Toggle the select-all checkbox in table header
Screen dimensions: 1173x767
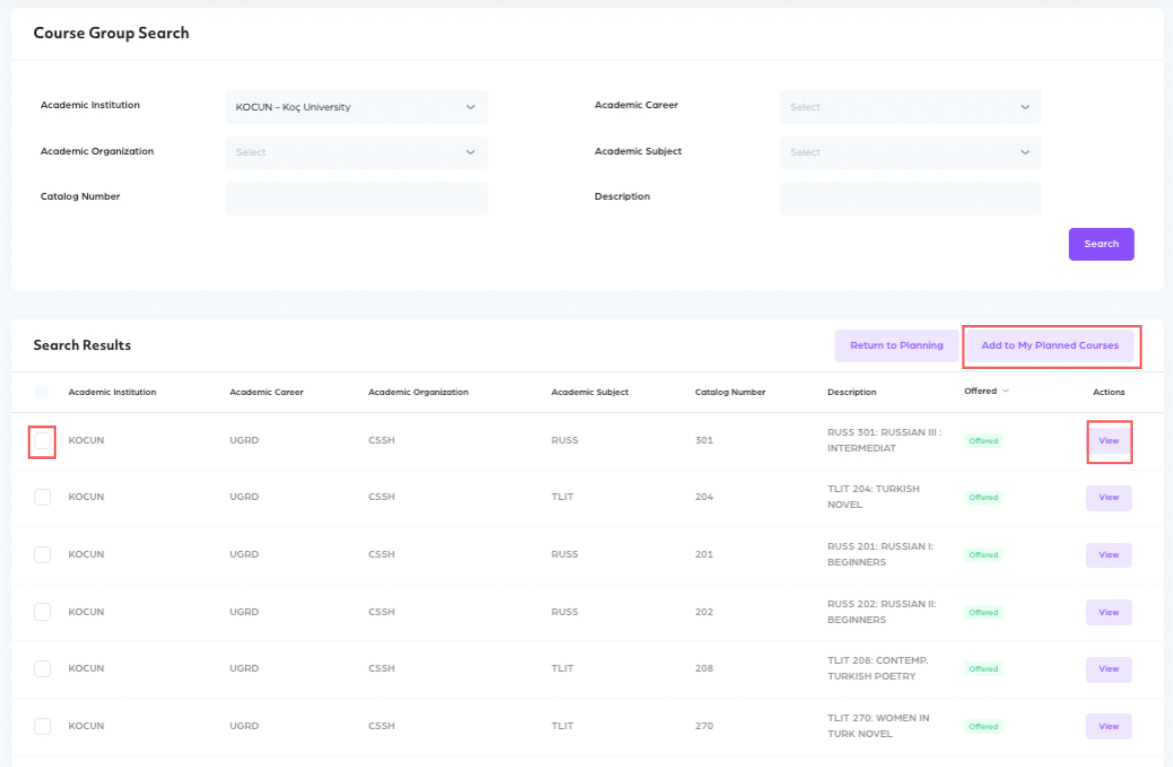[41, 392]
